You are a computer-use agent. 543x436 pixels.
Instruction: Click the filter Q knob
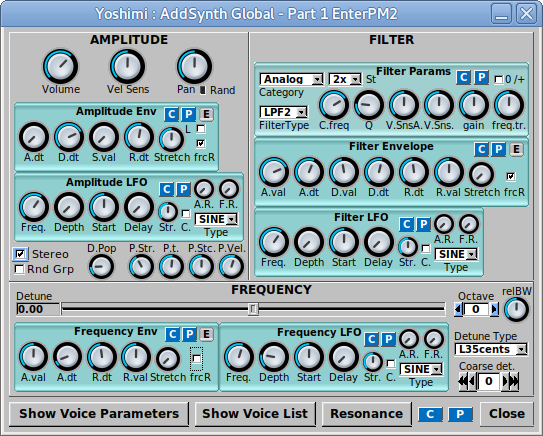tap(368, 105)
